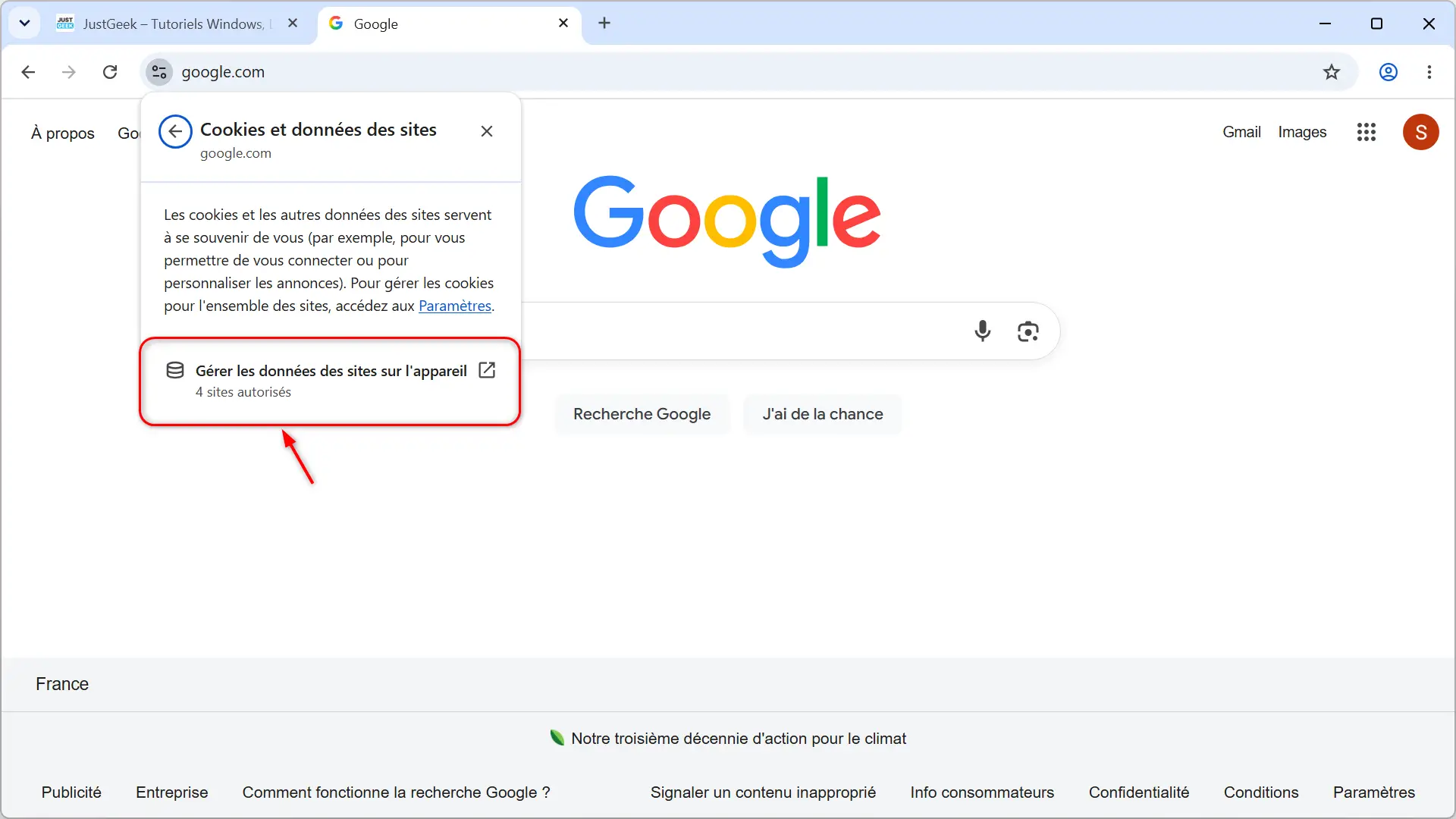Close the Cookies et données popup
1456x819 pixels.
point(487,132)
